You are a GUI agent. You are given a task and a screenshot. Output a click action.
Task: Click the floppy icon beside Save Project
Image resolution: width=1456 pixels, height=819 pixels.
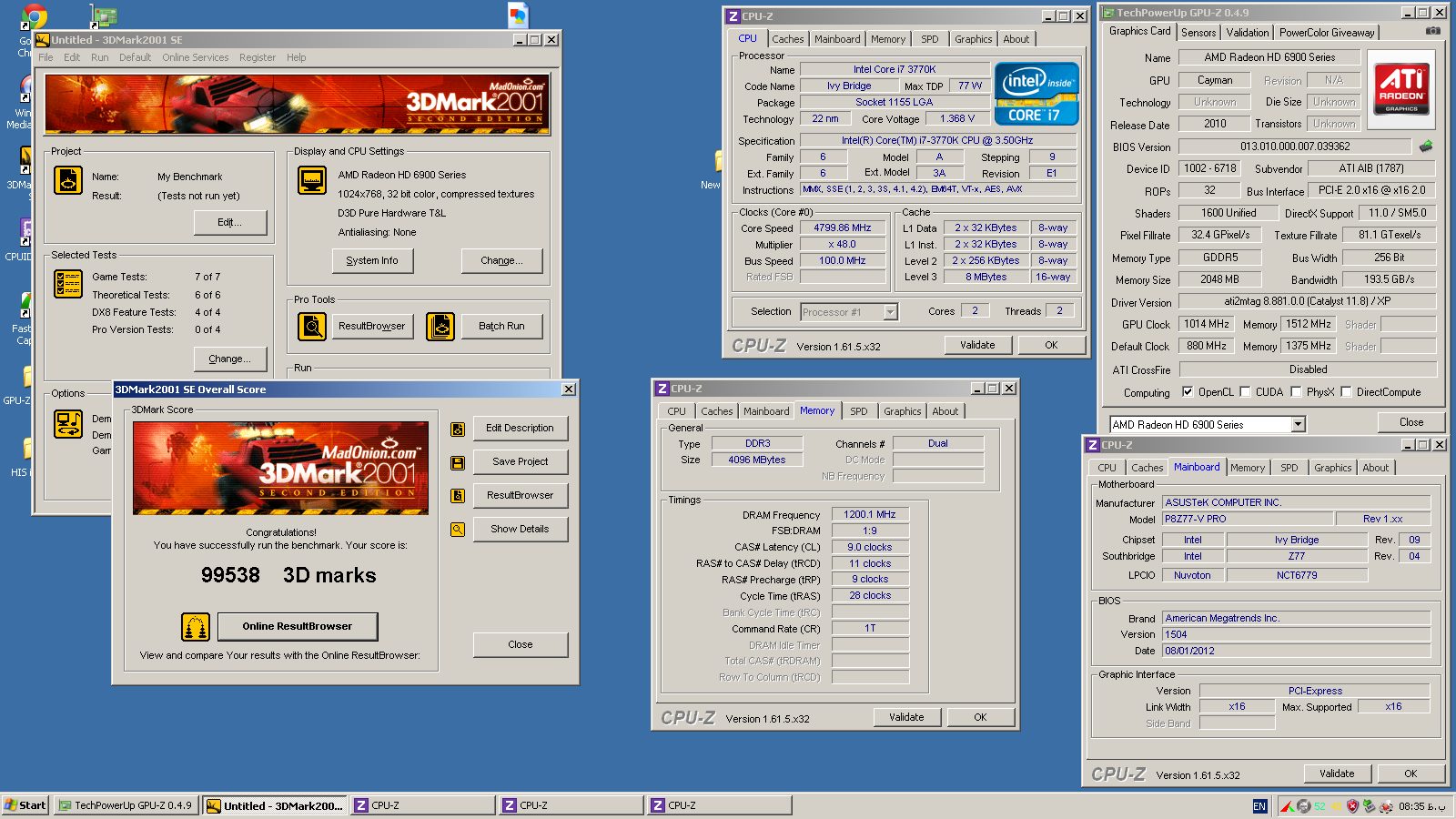(458, 462)
